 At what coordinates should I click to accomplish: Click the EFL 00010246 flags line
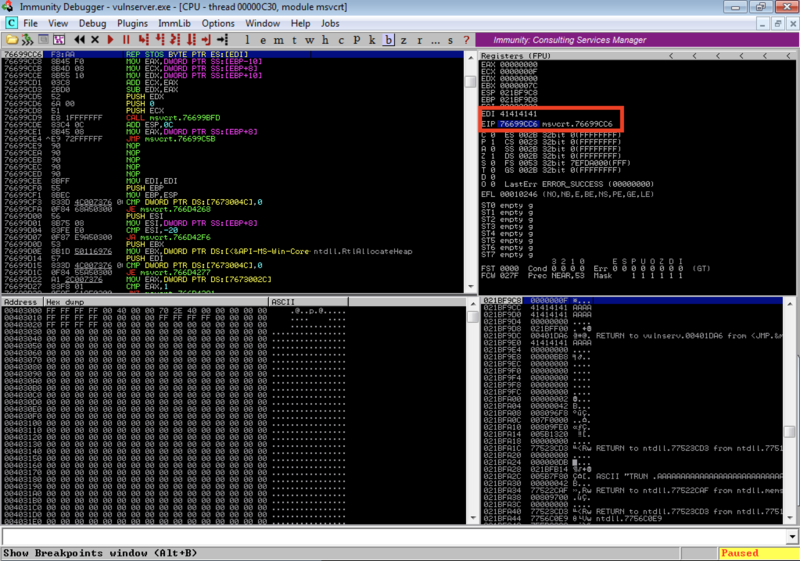tap(567, 194)
